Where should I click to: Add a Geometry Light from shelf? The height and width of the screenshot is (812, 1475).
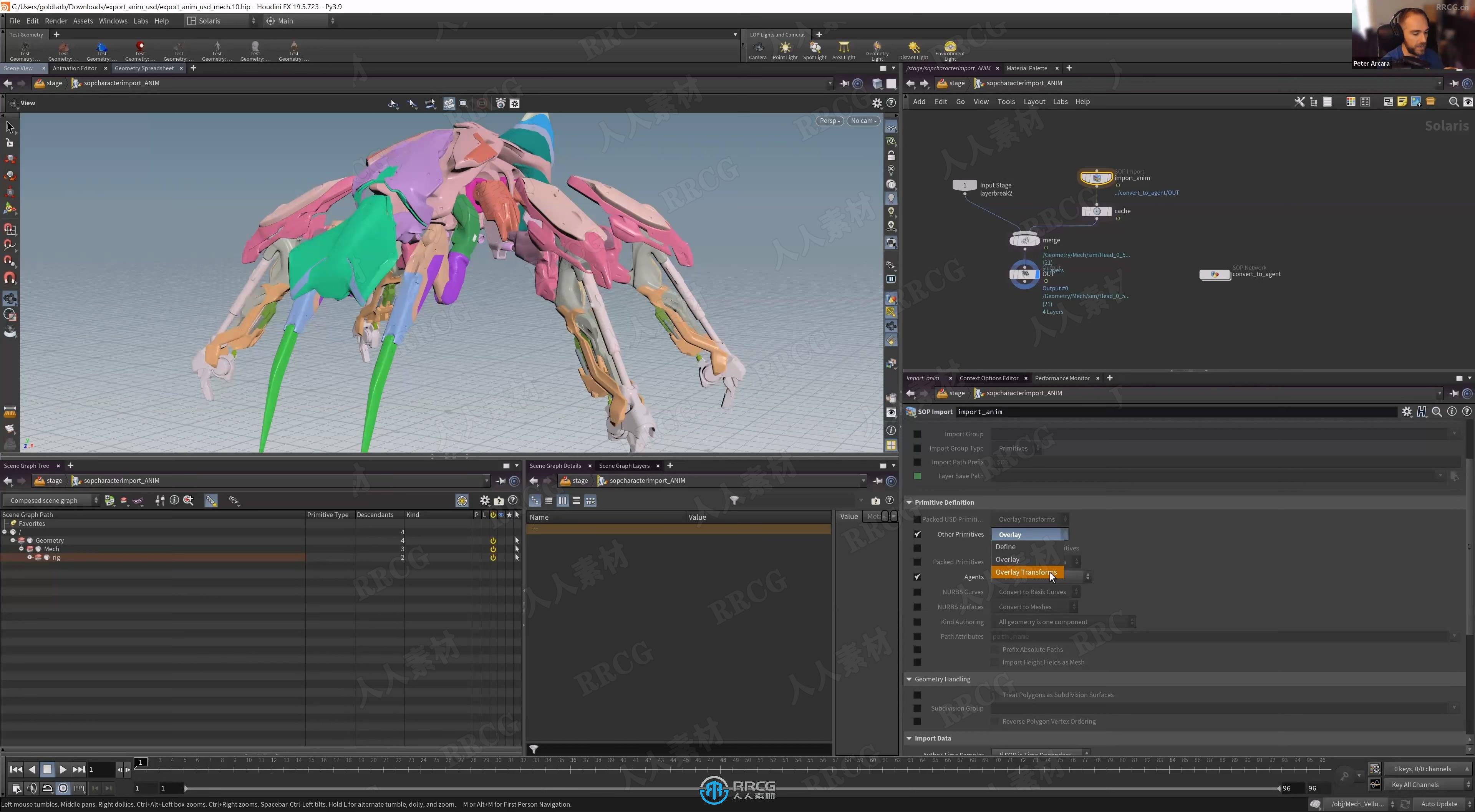pyautogui.click(x=877, y=51)
